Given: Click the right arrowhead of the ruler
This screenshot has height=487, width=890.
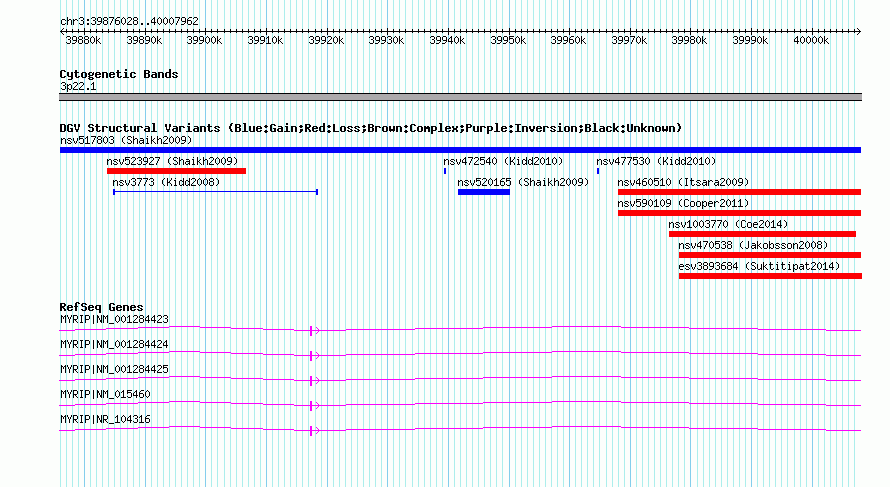Looking at the screenshot, I should pos(858,31).
